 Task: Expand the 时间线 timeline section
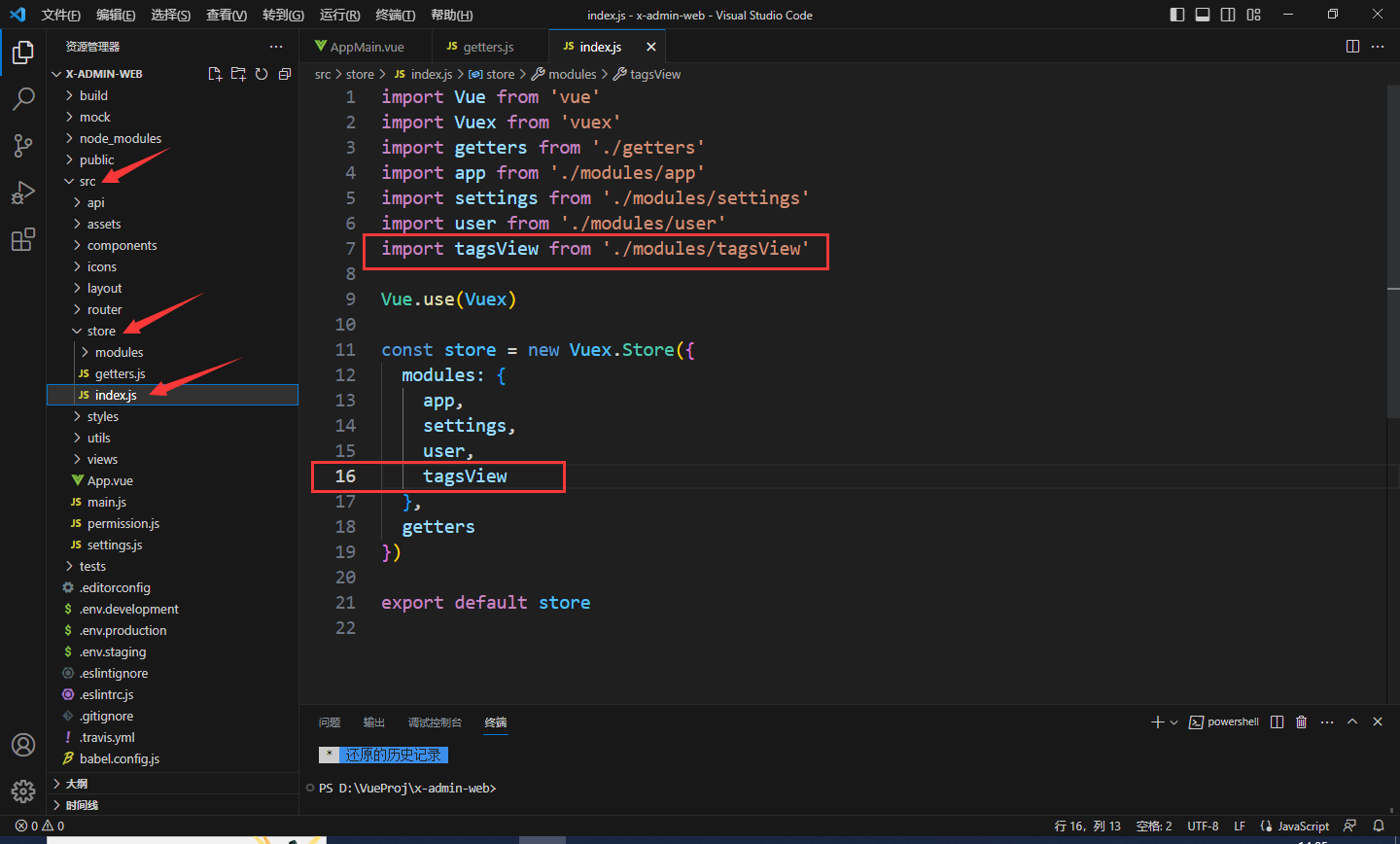[x=173, y=805]
